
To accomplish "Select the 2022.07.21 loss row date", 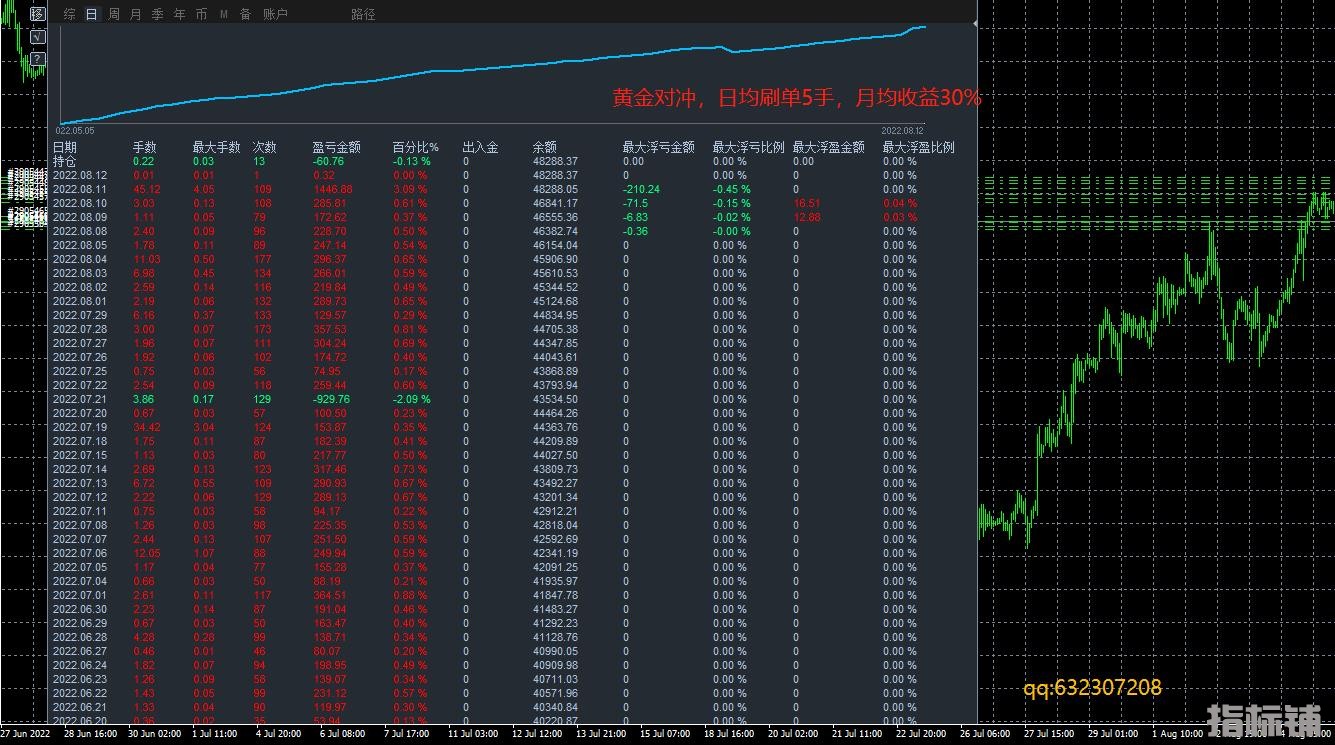I will (79, 399).
